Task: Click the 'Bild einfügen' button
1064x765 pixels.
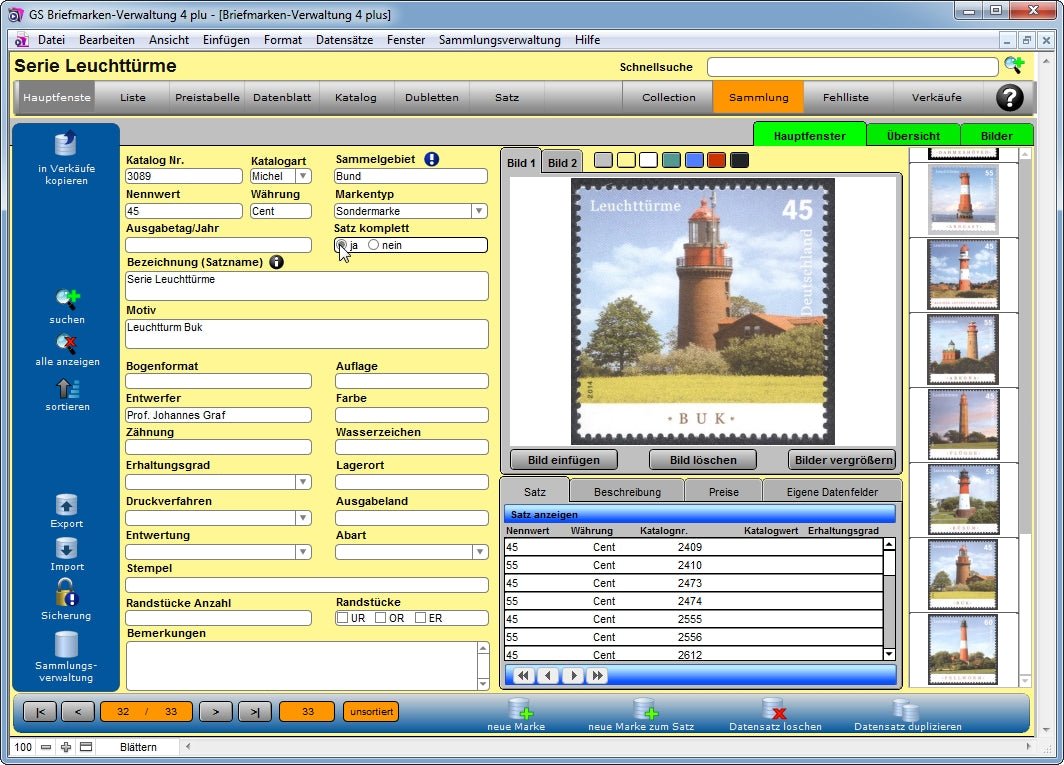Action: point(563,460)
